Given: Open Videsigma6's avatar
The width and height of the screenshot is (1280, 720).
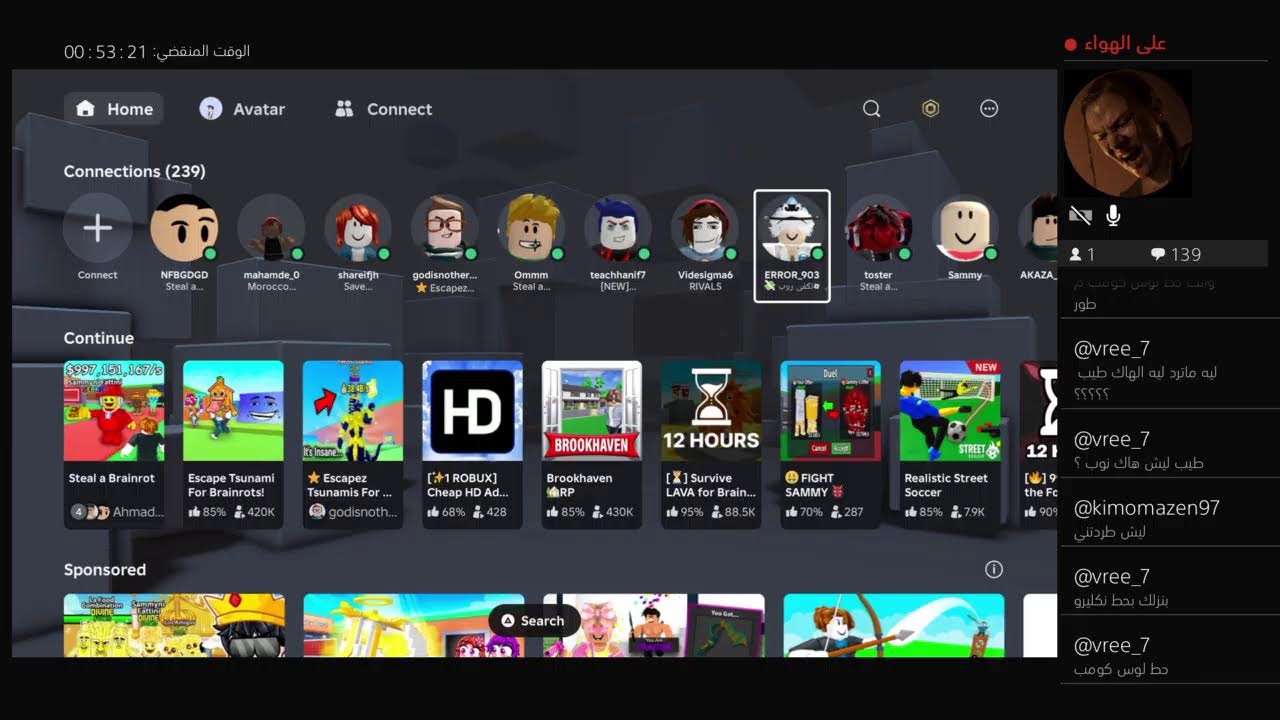Looking at the screenshot, I should pyautogui.click(x=705, y=228).
